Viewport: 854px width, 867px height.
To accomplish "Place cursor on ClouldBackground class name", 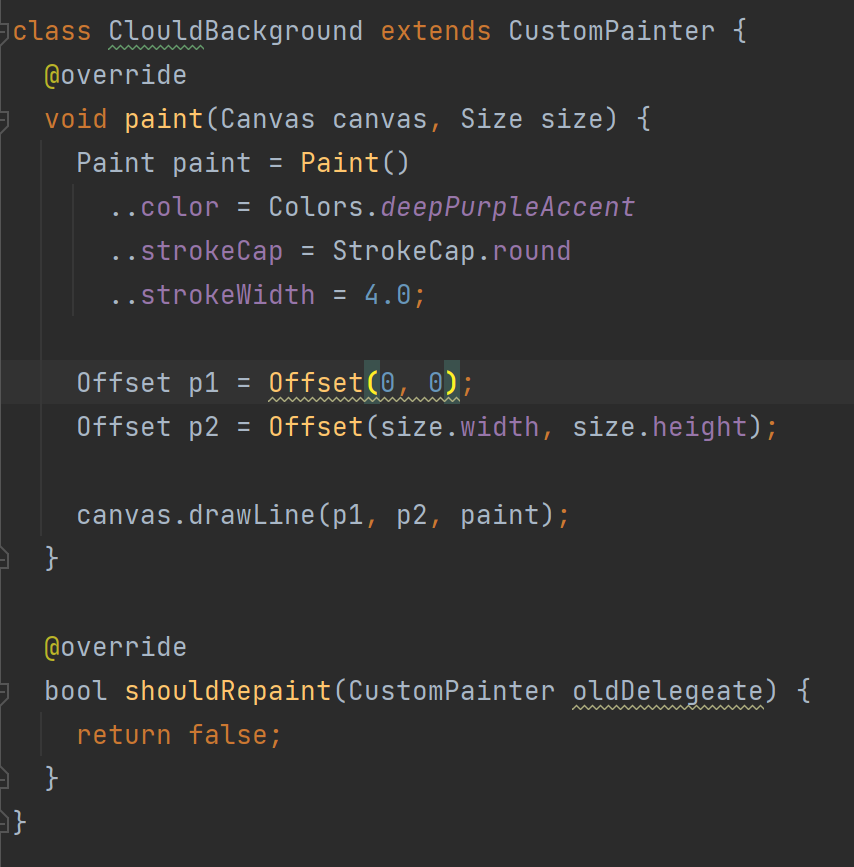I will click(x=236, y=31).
